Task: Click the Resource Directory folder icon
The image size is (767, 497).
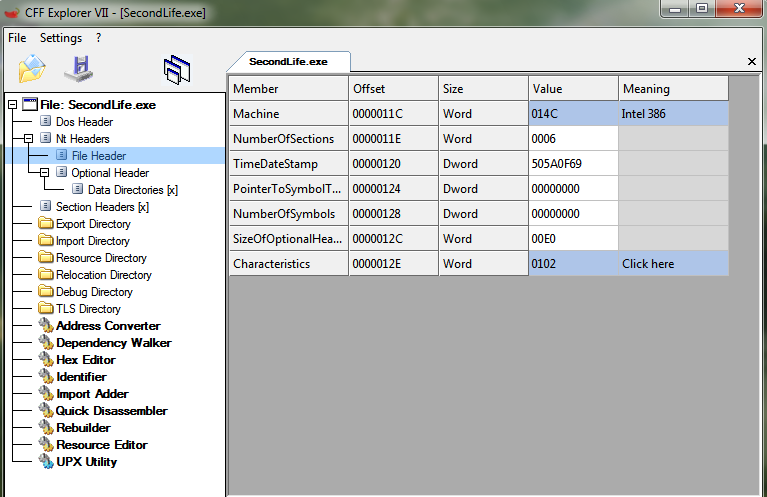Action: [x=46, y=257]
